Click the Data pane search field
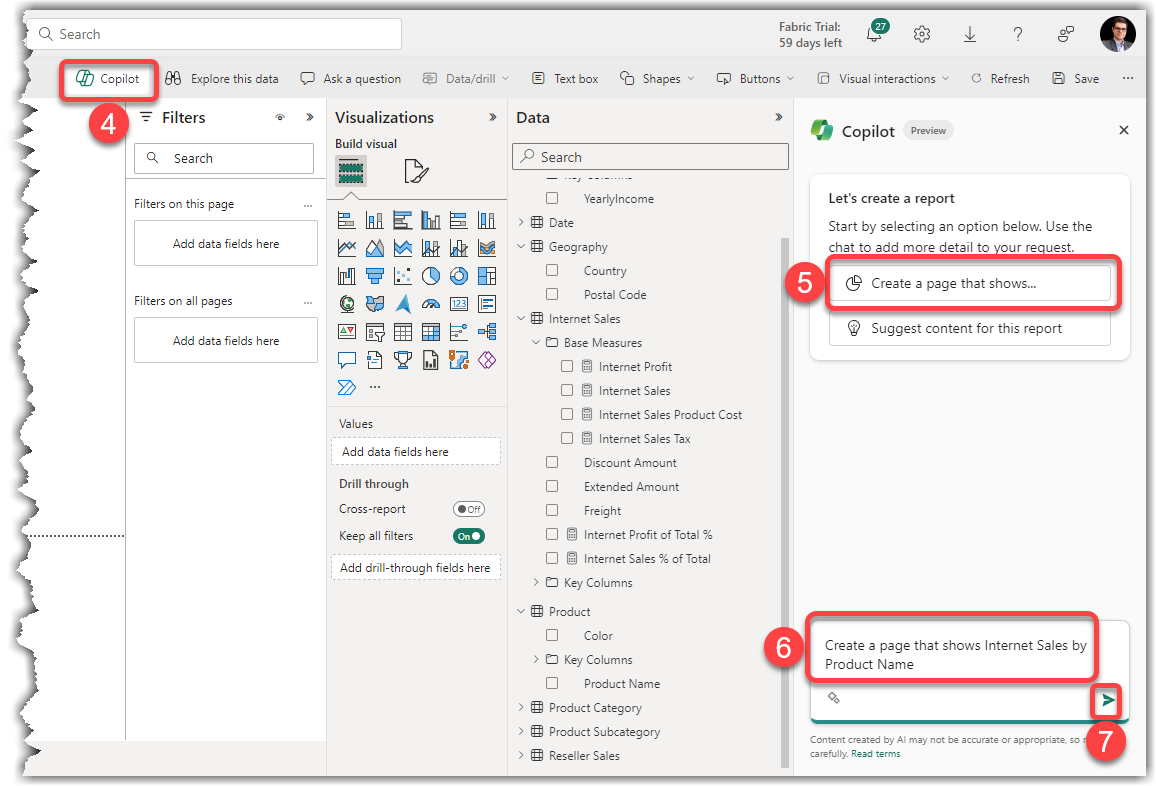This screenshot has width=1156, height=786. click(650, 157)
